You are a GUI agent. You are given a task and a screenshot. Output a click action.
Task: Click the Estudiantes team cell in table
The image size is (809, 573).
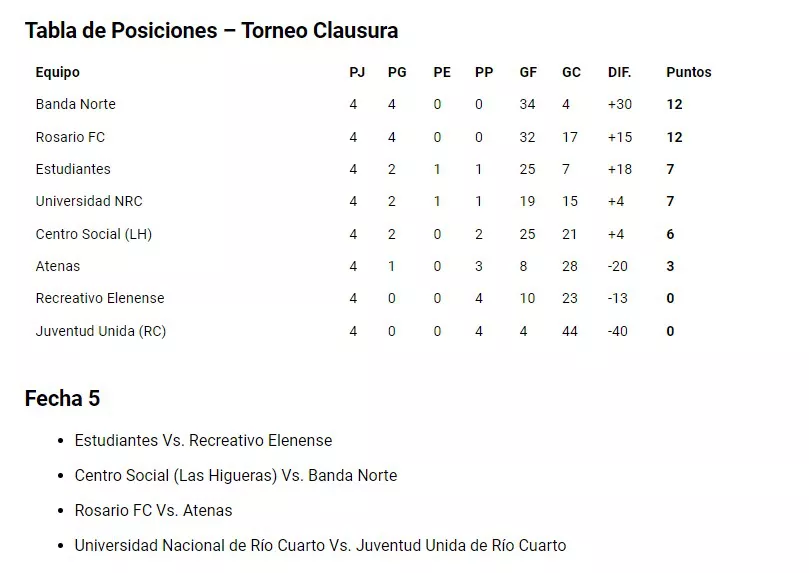[x=73, y=169]
